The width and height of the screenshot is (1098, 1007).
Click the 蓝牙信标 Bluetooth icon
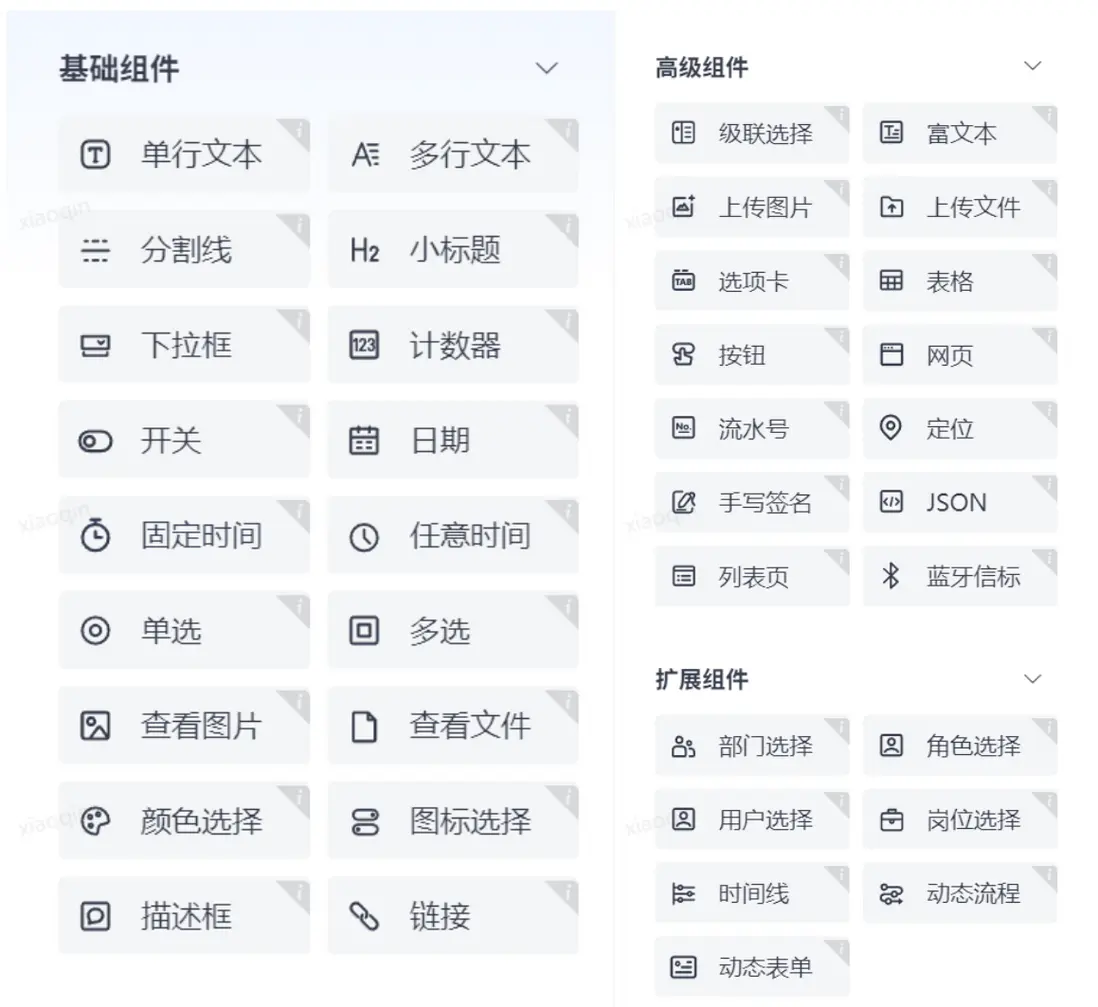click(891, 576)
